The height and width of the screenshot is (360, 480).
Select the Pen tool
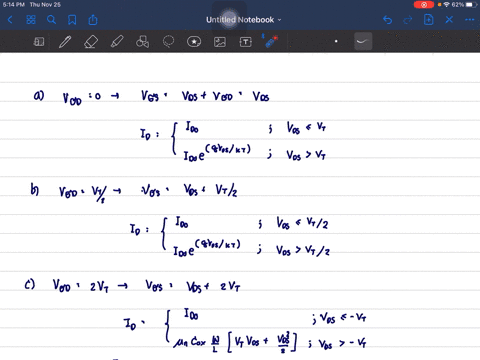[65, 42]
